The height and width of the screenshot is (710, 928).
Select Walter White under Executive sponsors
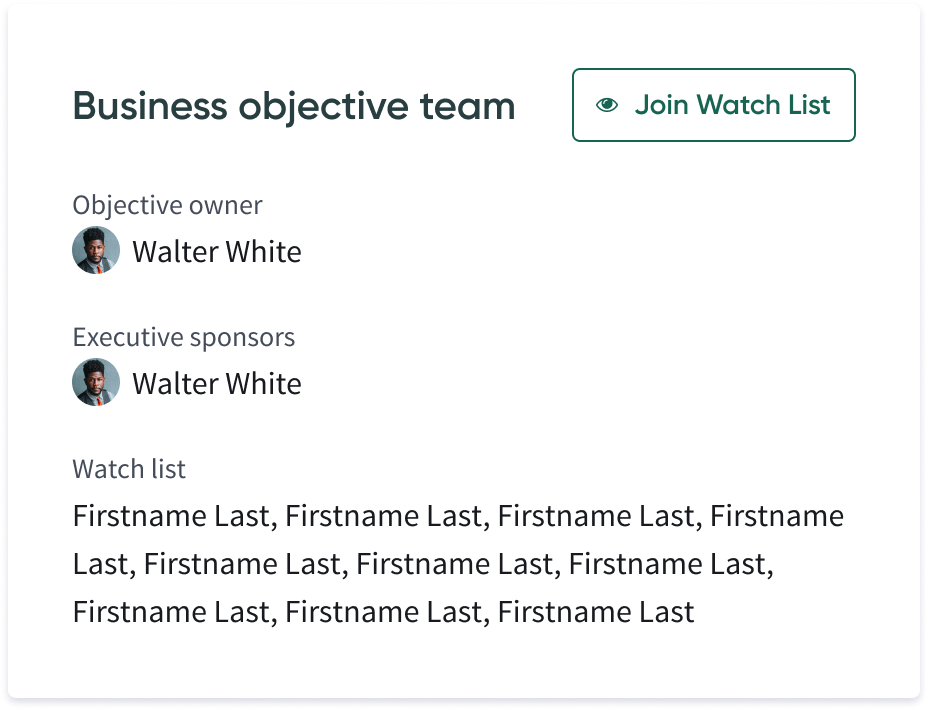point(217,383)
